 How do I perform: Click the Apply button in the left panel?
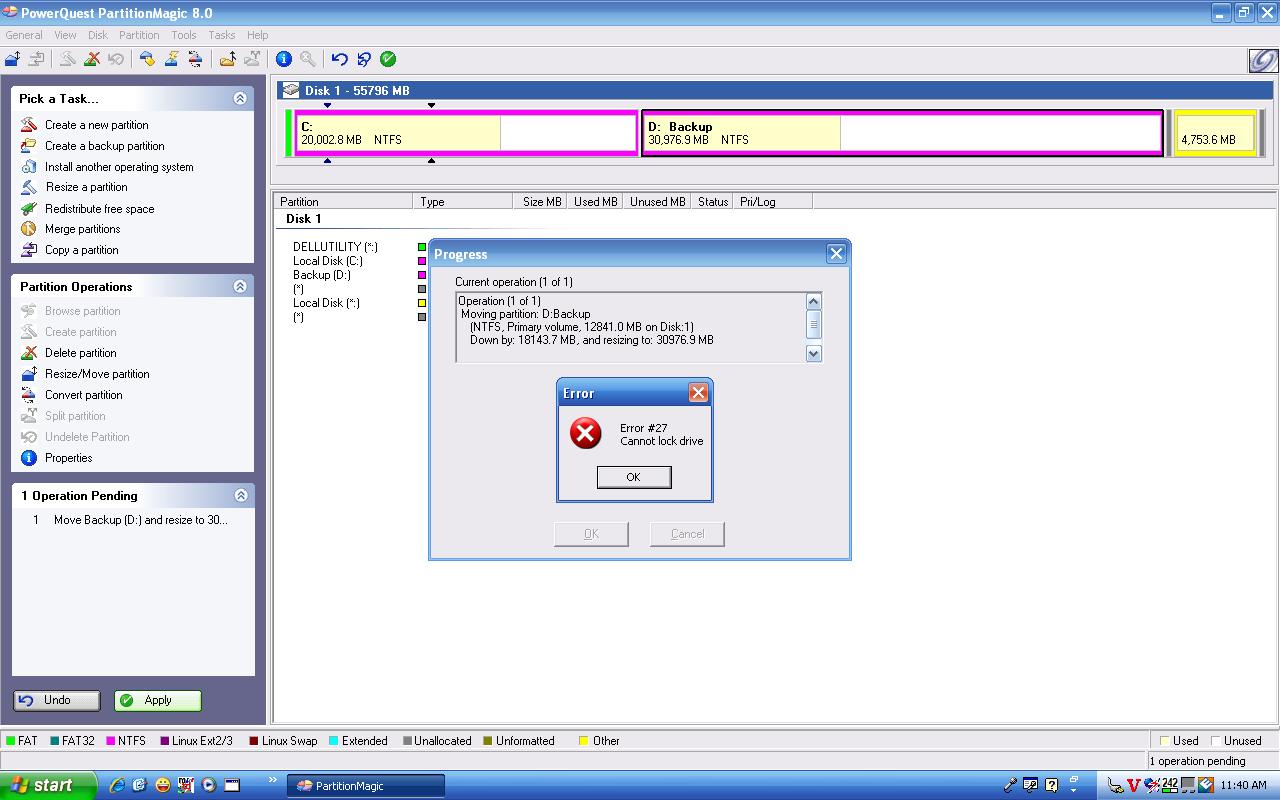point(158,700)
